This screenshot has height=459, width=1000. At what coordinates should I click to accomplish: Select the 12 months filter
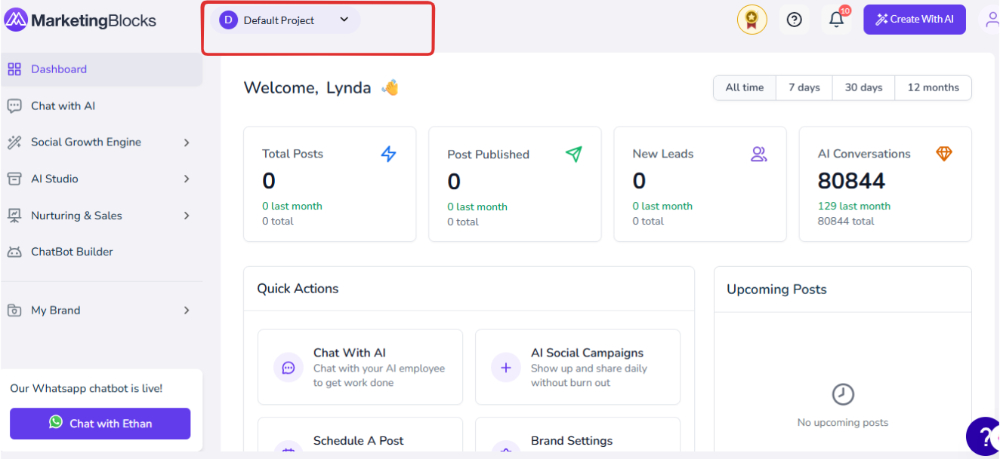(x=933, y=88)
